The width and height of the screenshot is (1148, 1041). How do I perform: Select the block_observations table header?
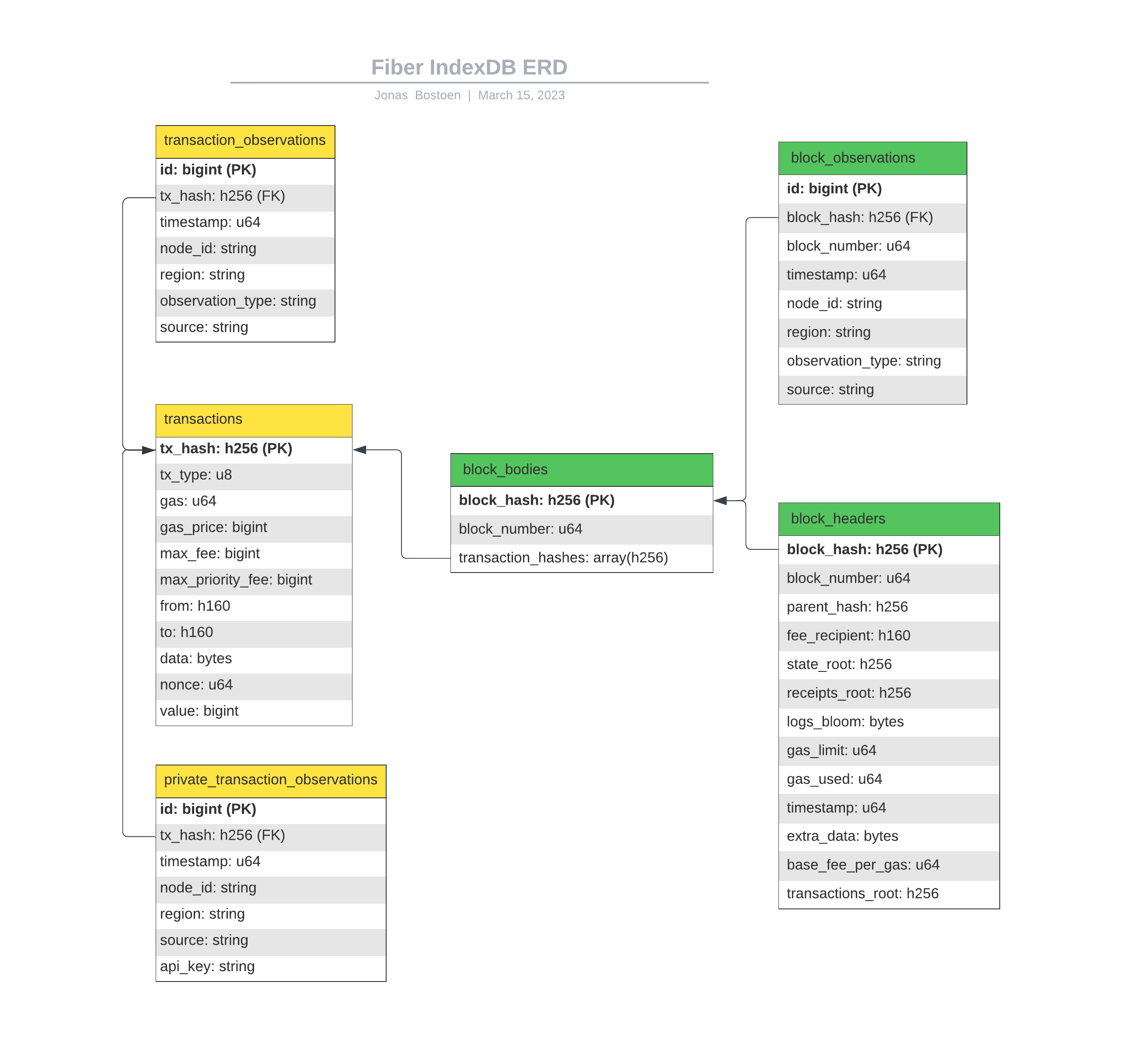(872, 158)
